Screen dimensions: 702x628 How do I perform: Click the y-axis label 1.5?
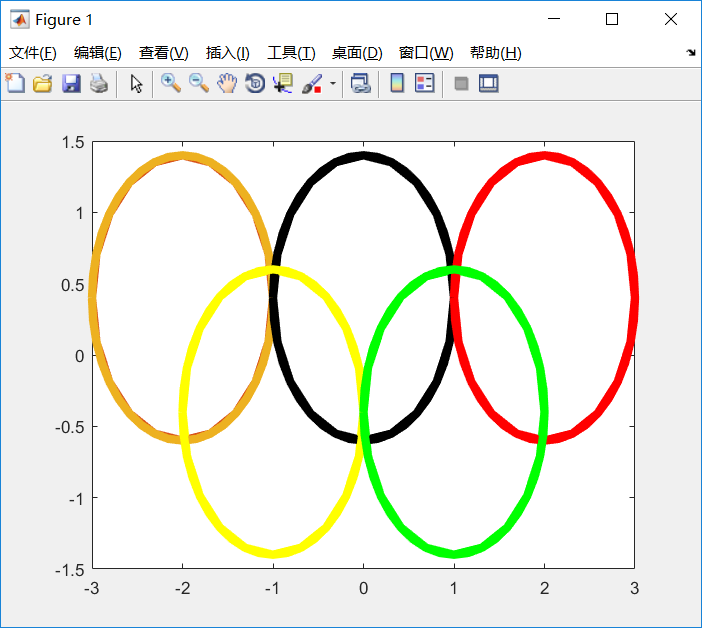(73, 142)
